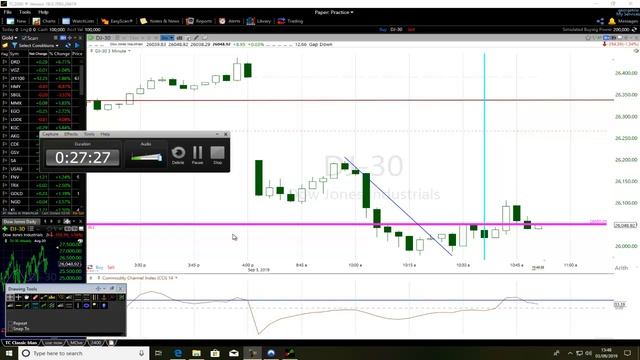The height and width of the screenshot is (360, 640).
Task: Expand the Paper: Practice account dropdown
Action: click(334, 12)
